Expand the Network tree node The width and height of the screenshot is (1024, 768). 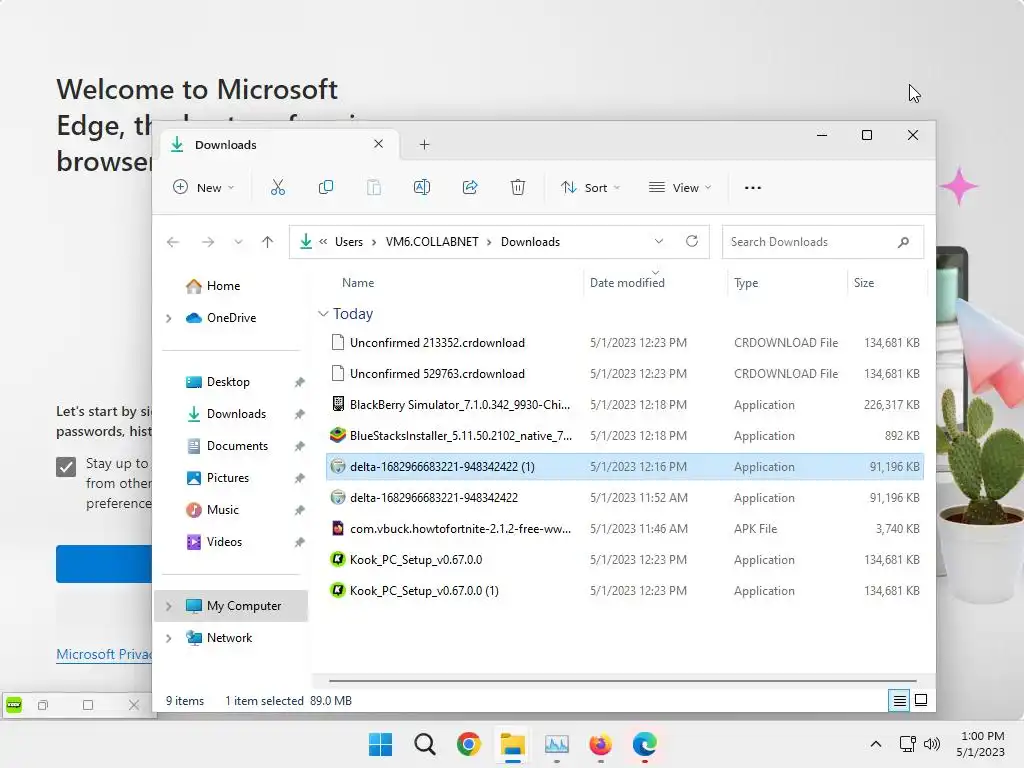(x=168, y=638)
